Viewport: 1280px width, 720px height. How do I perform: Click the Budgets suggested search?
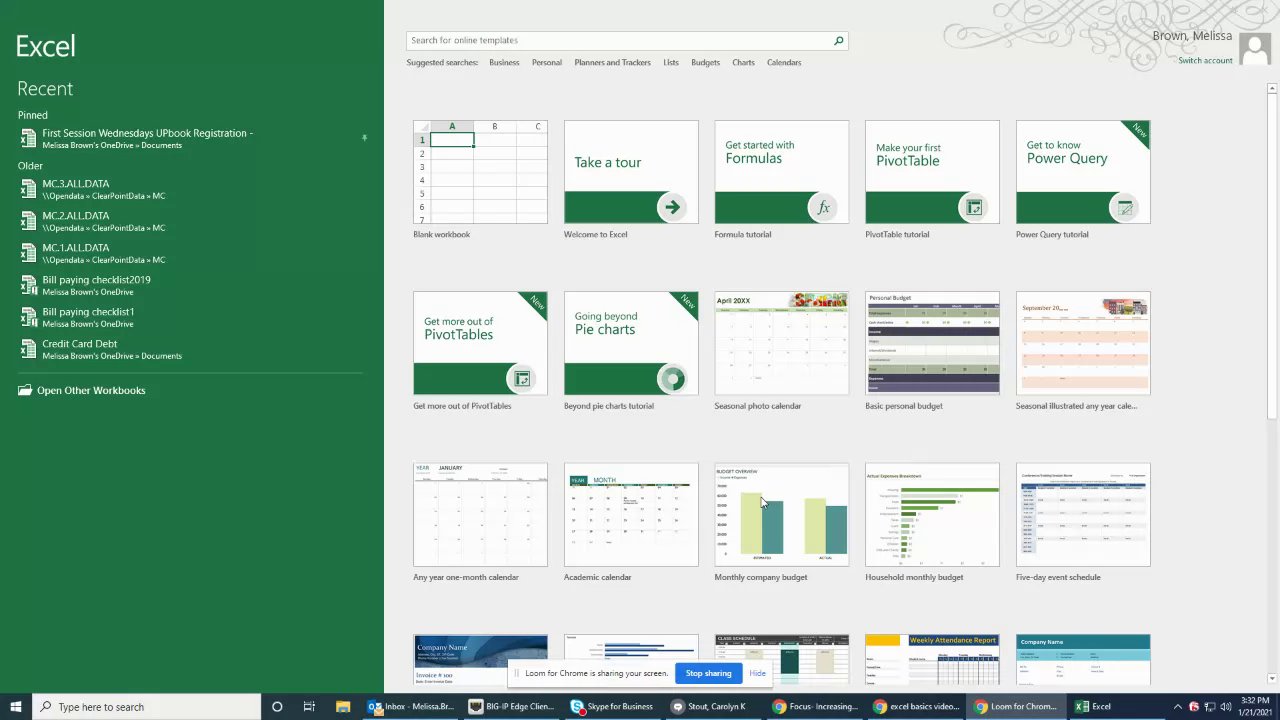coord(705,62)
